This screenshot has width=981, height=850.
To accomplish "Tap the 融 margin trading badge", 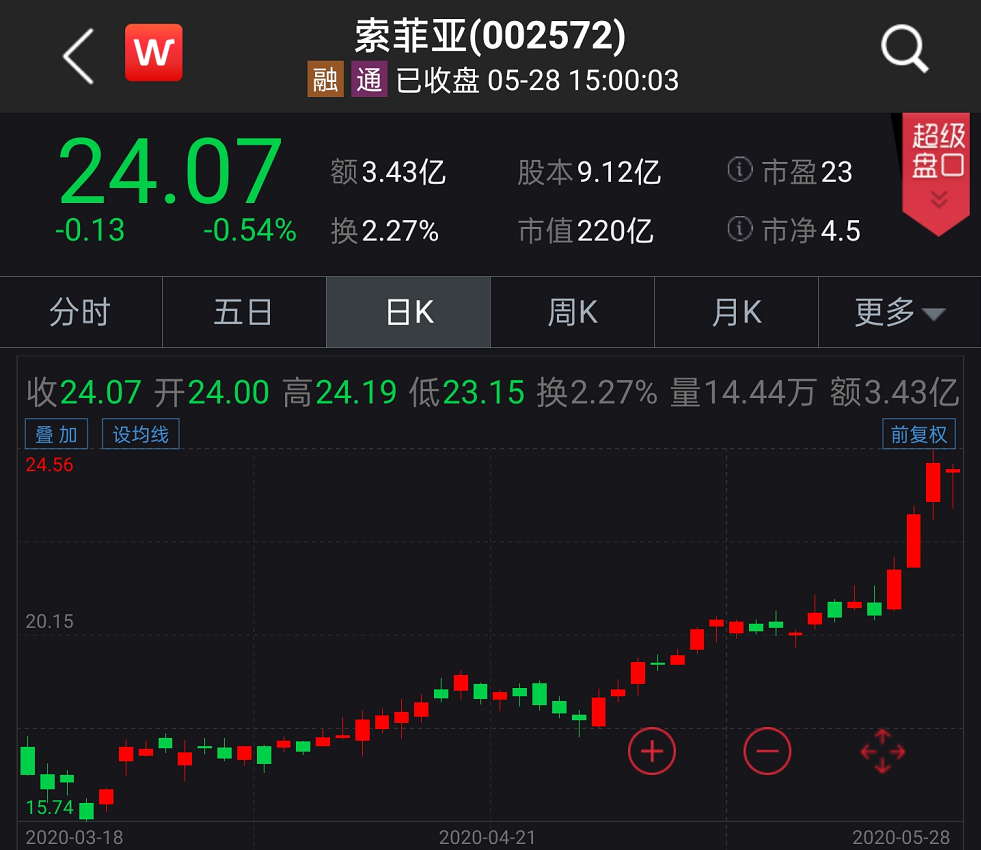I will coord(325,79).
